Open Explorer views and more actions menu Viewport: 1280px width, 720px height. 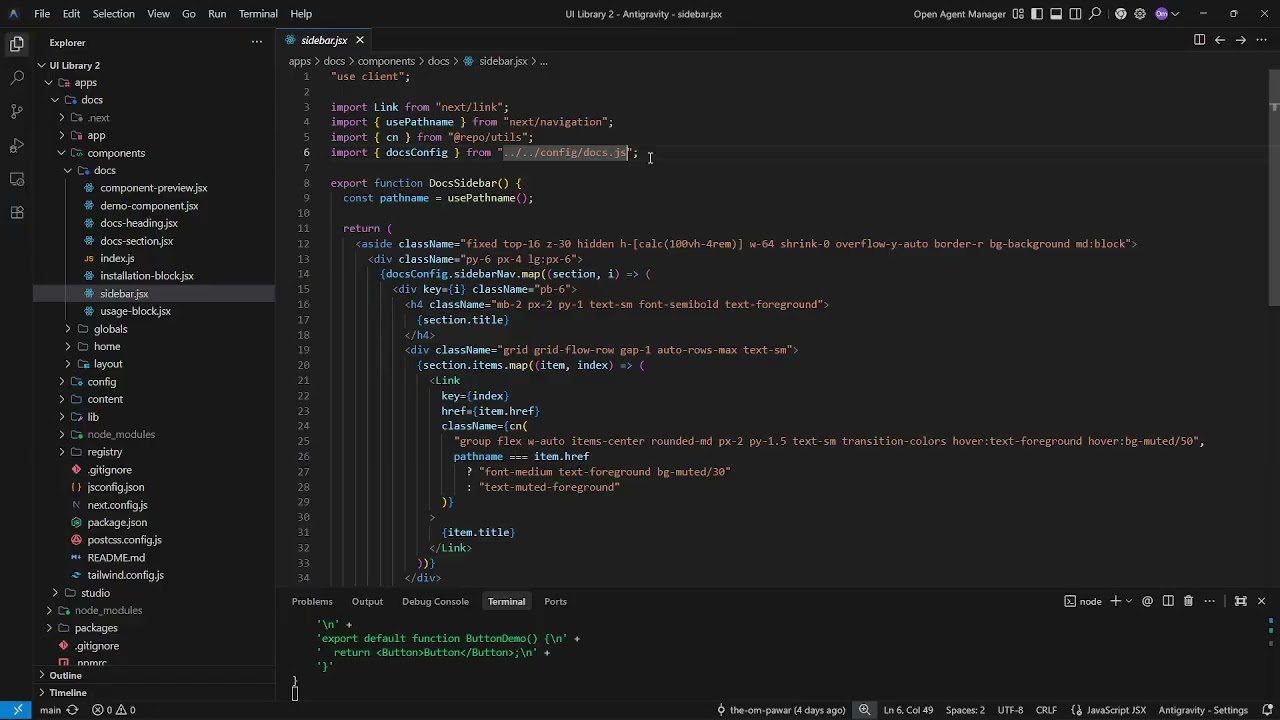tap(257, 42)
